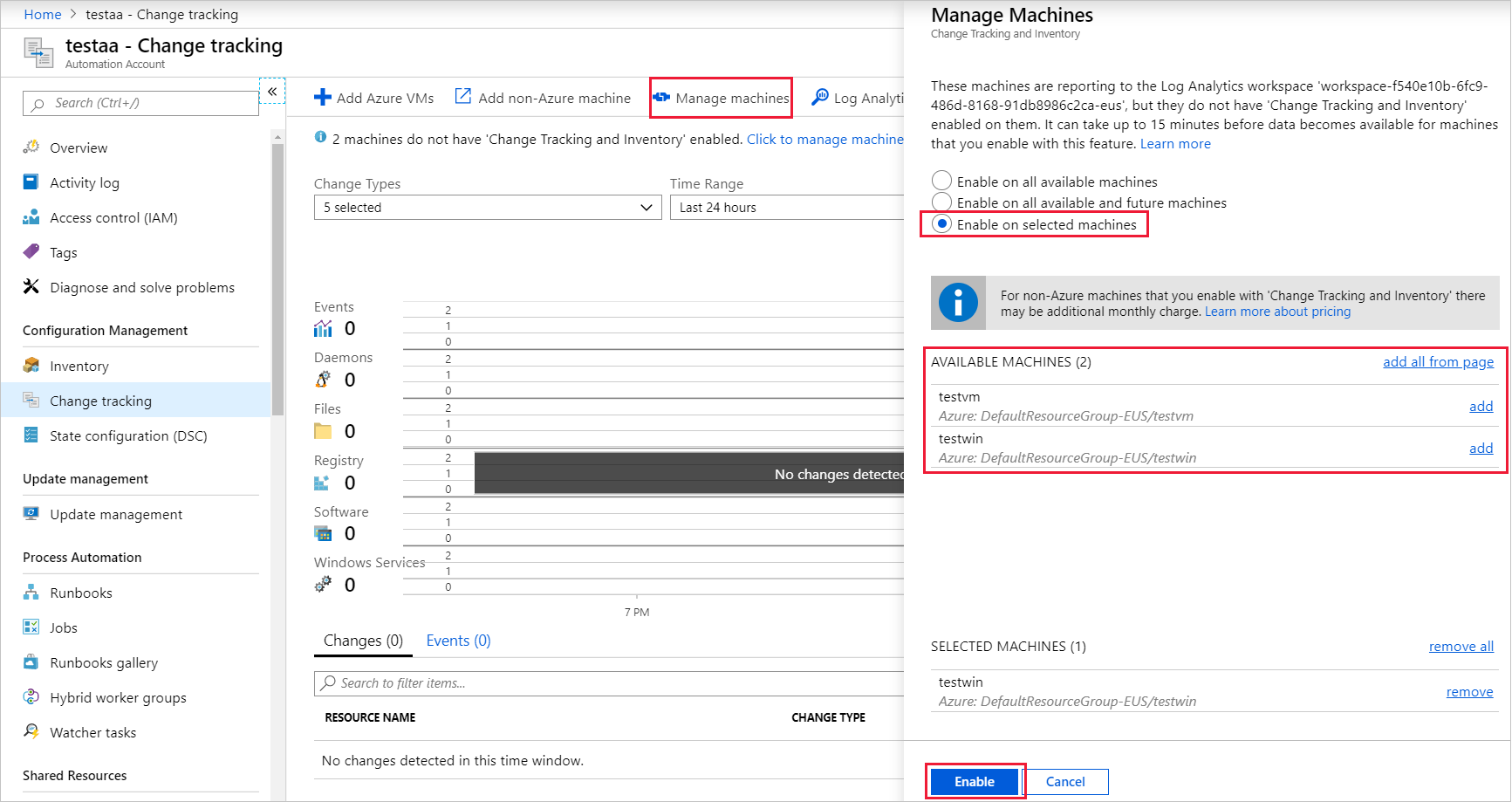Viewport: 1512px width, 802px height.
Task: Click the Daemons penguin icon
Action: [323, 379]
